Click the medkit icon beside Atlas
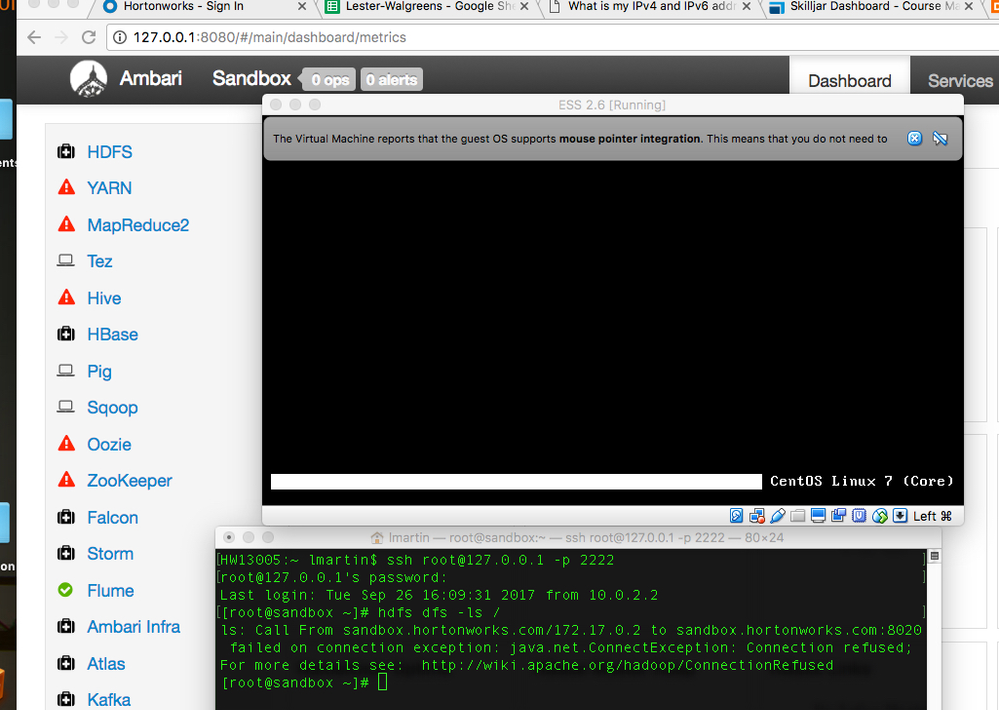 click(66, 663)
